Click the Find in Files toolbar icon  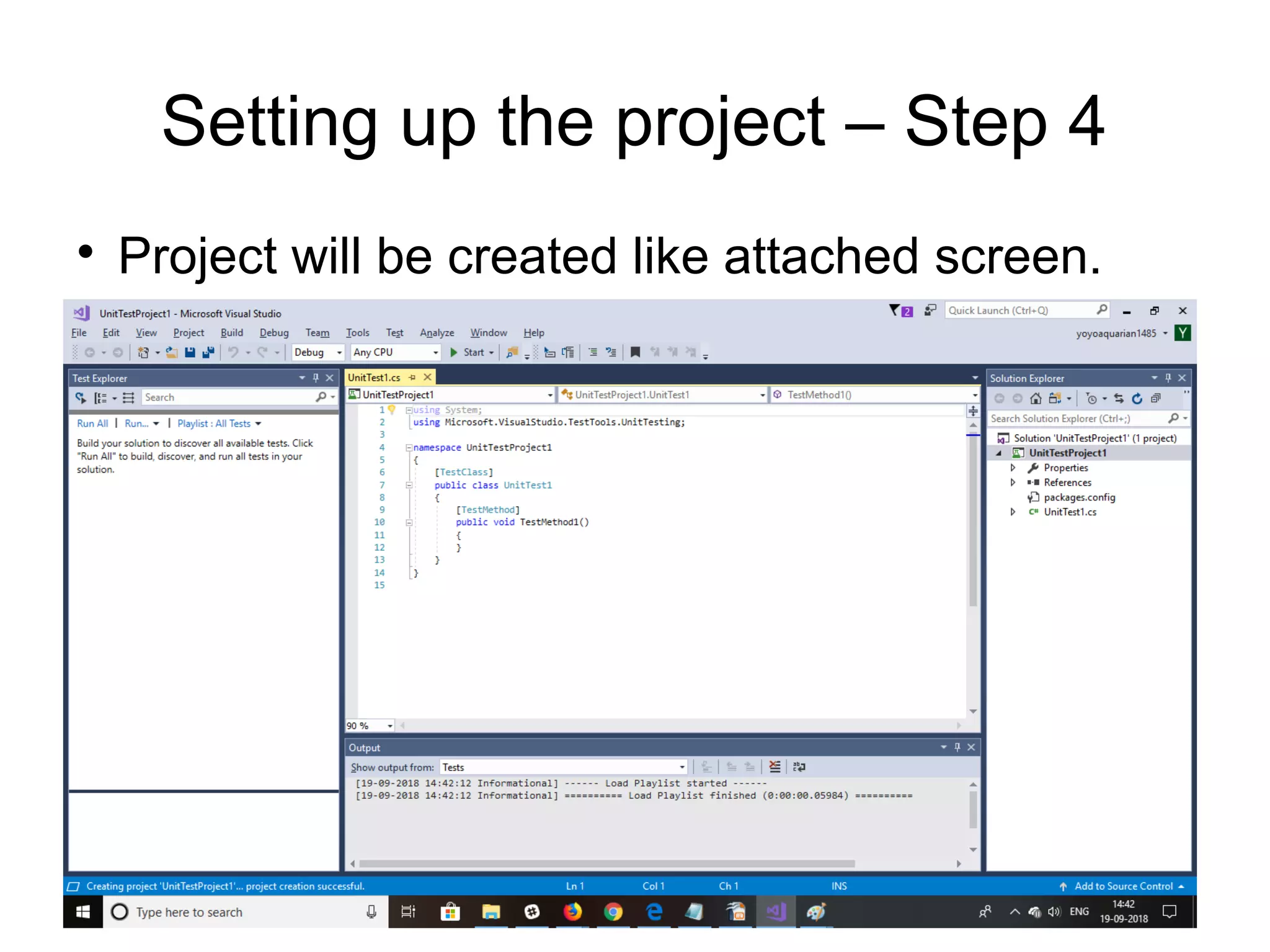pyautogui.click(x=512, y=352)
